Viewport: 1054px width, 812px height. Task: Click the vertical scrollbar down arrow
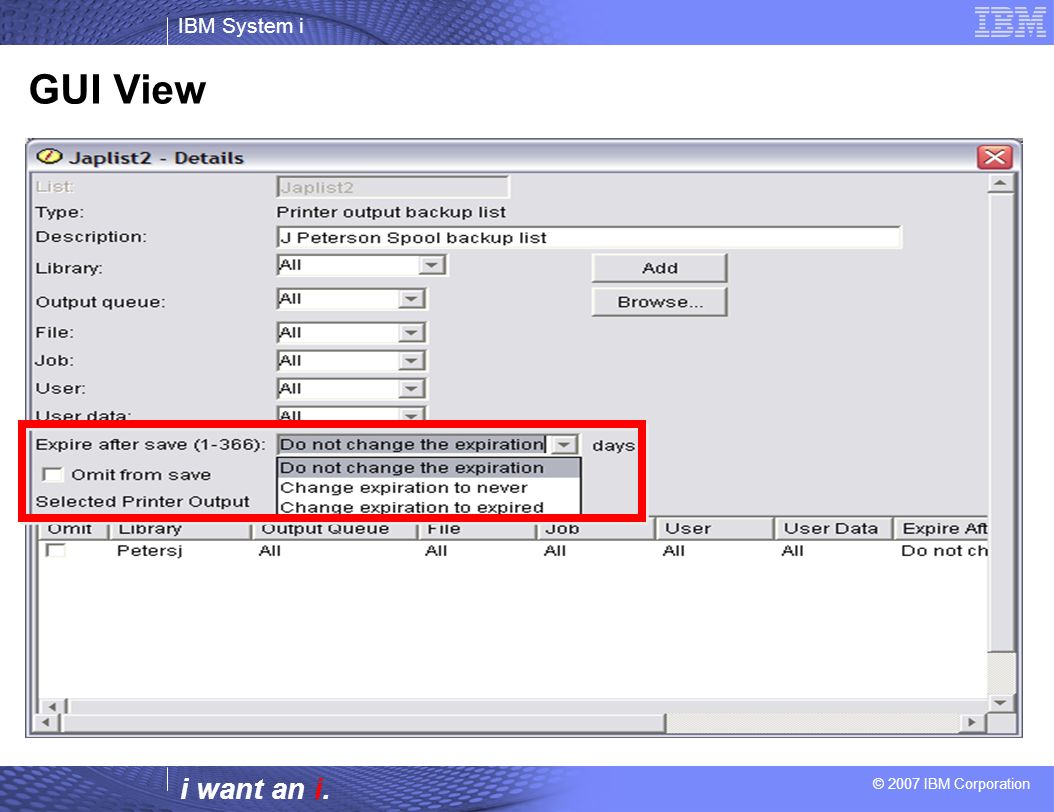1000,702
